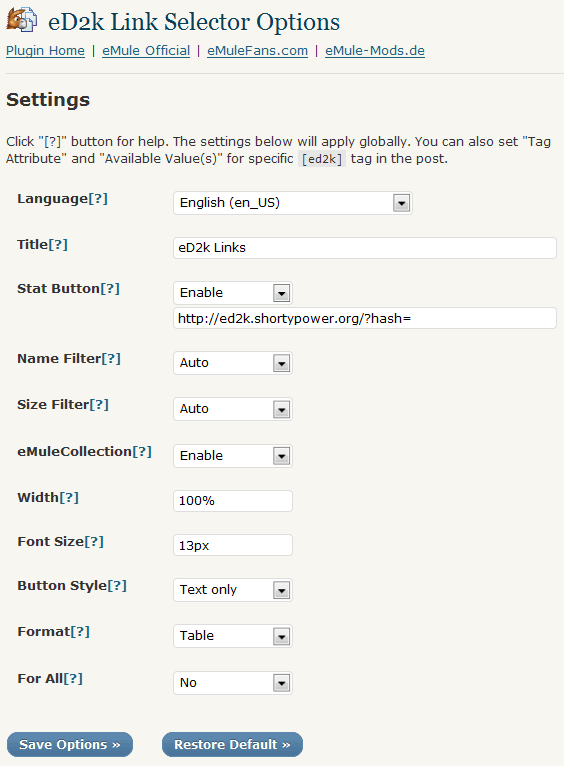The height and width of the screenshot is (766, 564).
Task: Show help for Format [?]
Action: 80,632
